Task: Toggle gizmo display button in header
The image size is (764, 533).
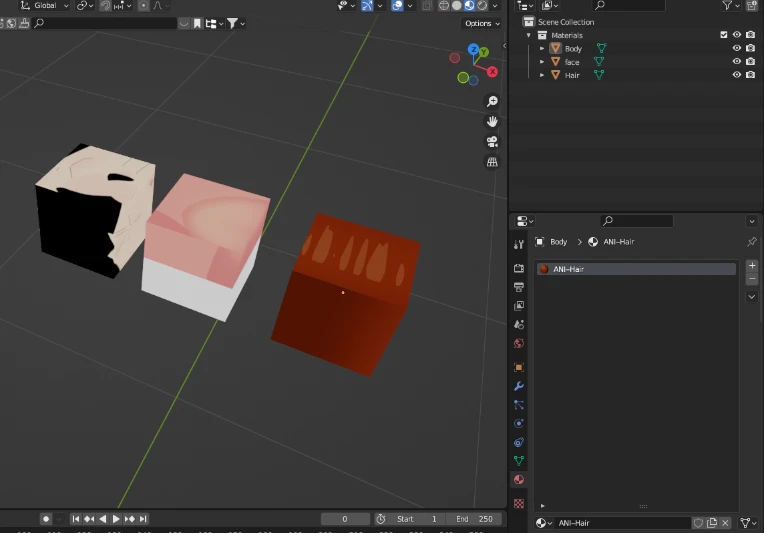Action: point(367,5)
